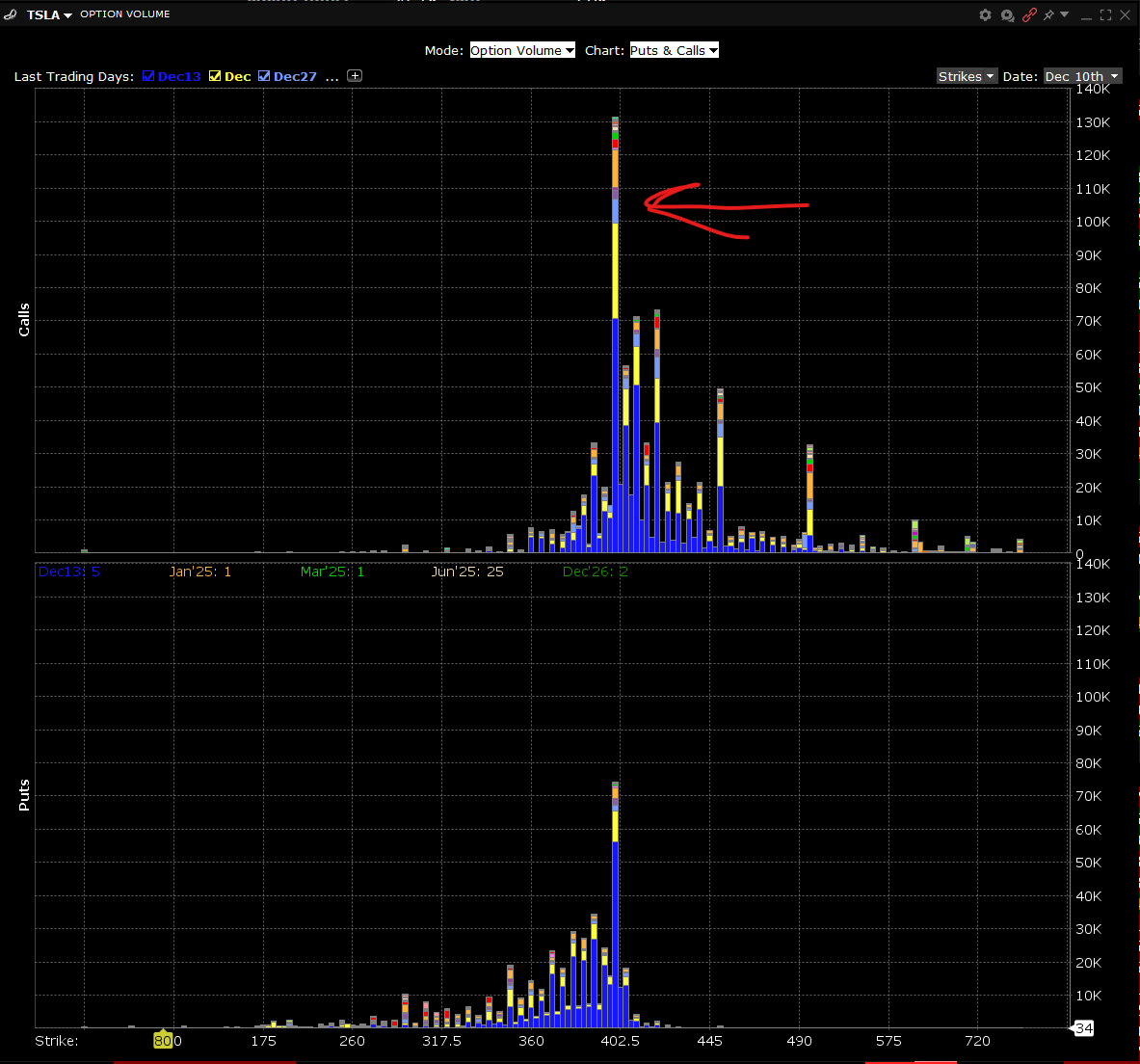Click the highlighted 80 strike marker
Image resolution: width=1140 pixels, height=1064 pixels.
(x=164, y=1041)
